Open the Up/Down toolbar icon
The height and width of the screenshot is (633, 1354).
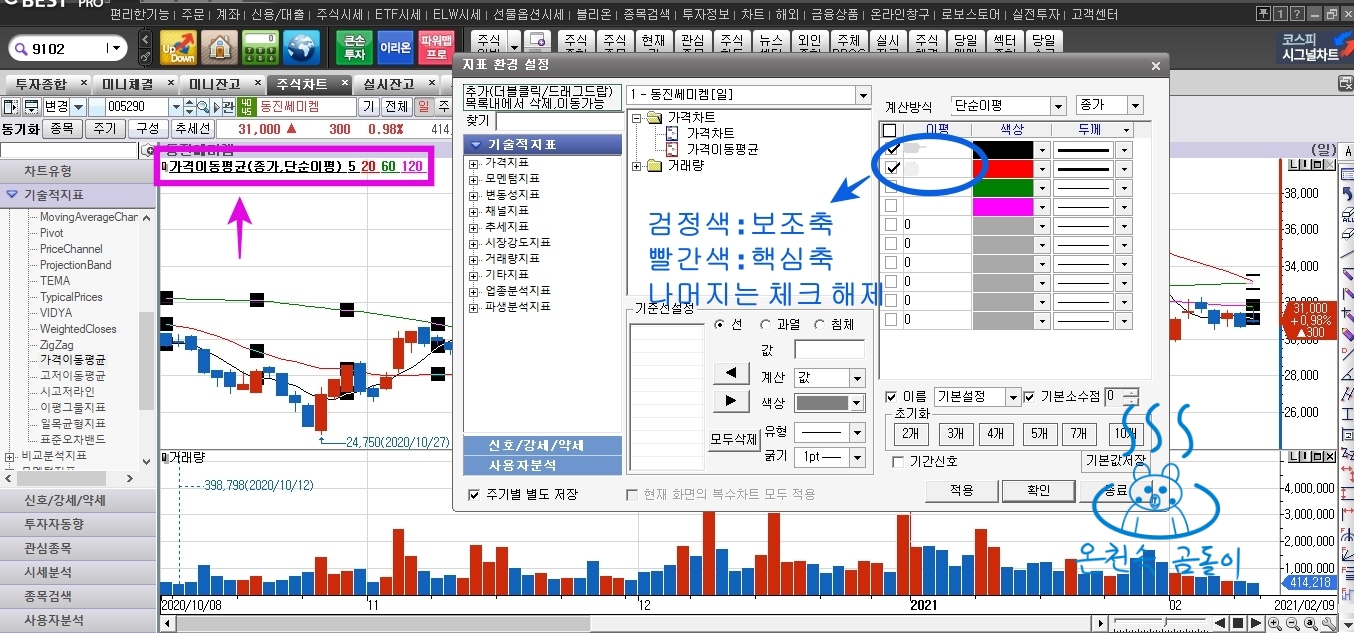click(x=178, y=48)
